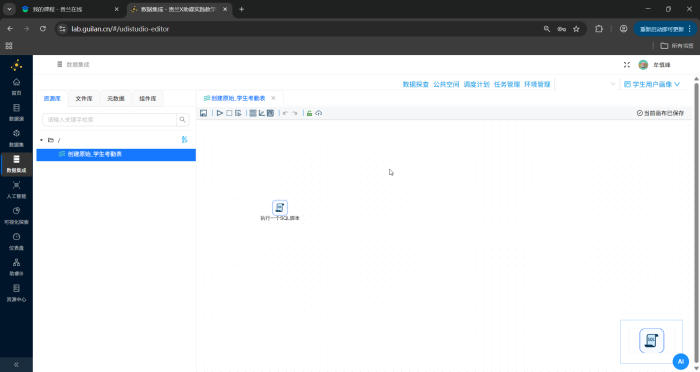Click the user avatar in the header
The image size is (700, 372).
coord(643,65)
